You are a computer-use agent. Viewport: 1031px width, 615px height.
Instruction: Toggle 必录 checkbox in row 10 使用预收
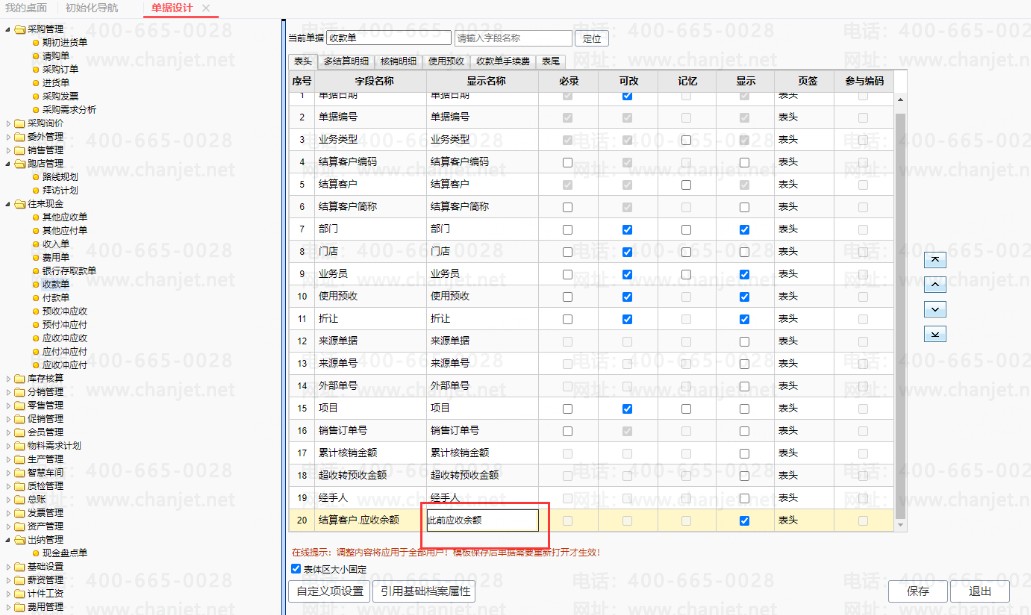tap(567, 297)
